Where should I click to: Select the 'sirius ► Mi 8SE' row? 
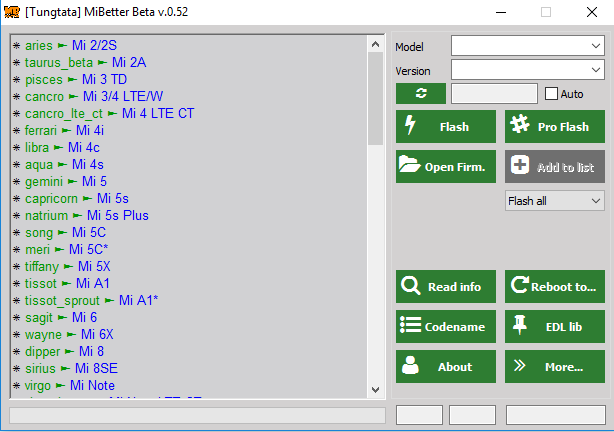[189, 369]
